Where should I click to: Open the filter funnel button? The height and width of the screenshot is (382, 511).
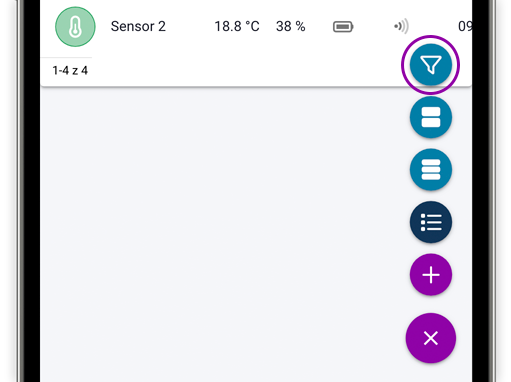[x=431, y=65]
